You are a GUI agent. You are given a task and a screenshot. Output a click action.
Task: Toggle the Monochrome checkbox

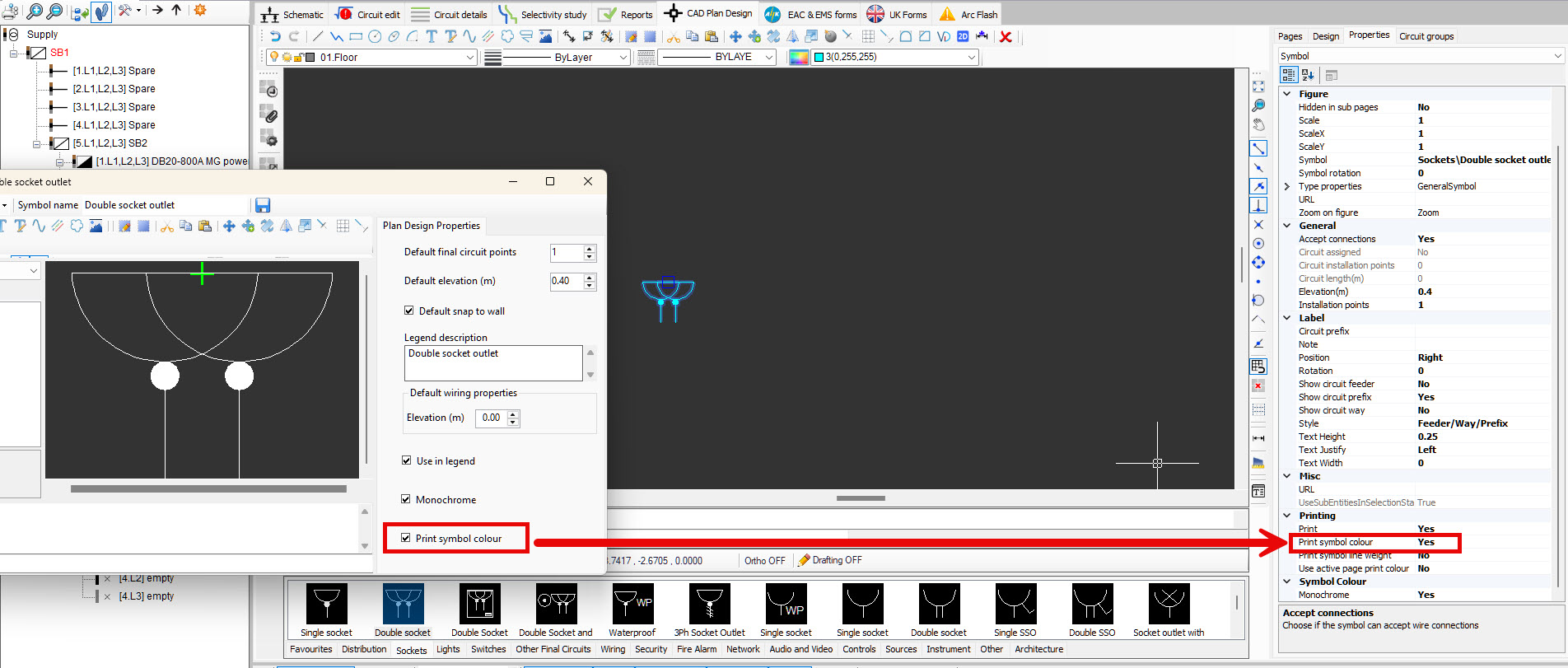point(406,499)
